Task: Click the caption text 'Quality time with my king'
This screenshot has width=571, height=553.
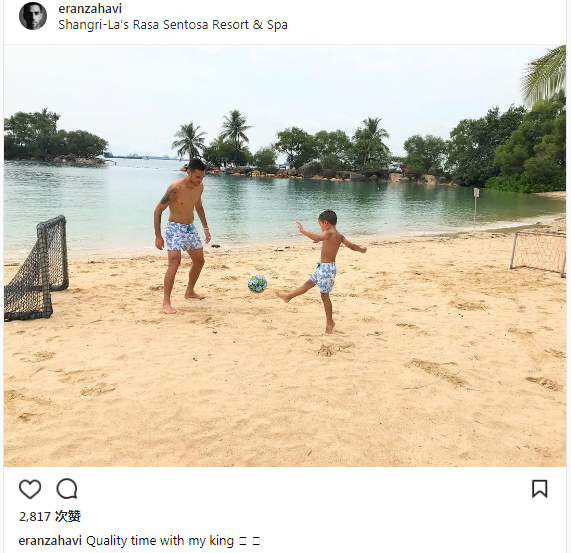Action: 160,541
